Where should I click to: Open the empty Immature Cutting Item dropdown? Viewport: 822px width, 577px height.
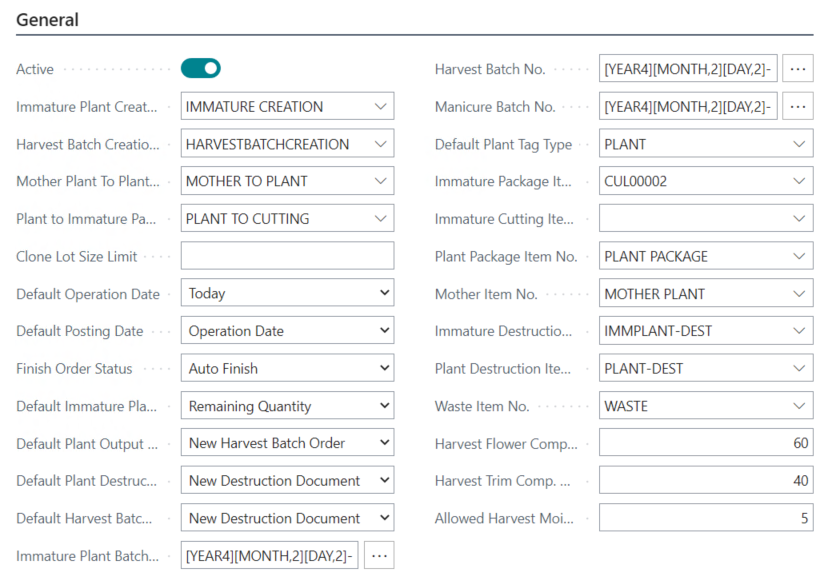tap(798, 219)
